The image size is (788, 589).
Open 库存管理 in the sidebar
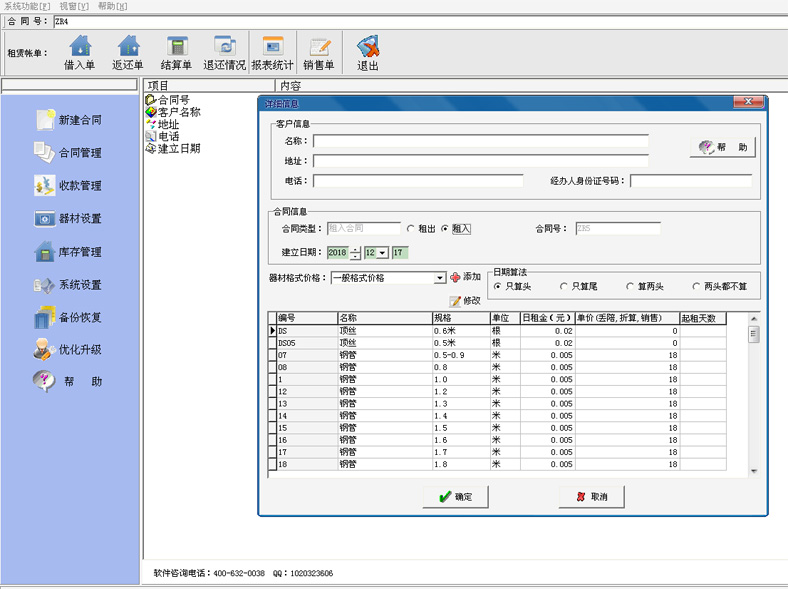click(68, 252)
